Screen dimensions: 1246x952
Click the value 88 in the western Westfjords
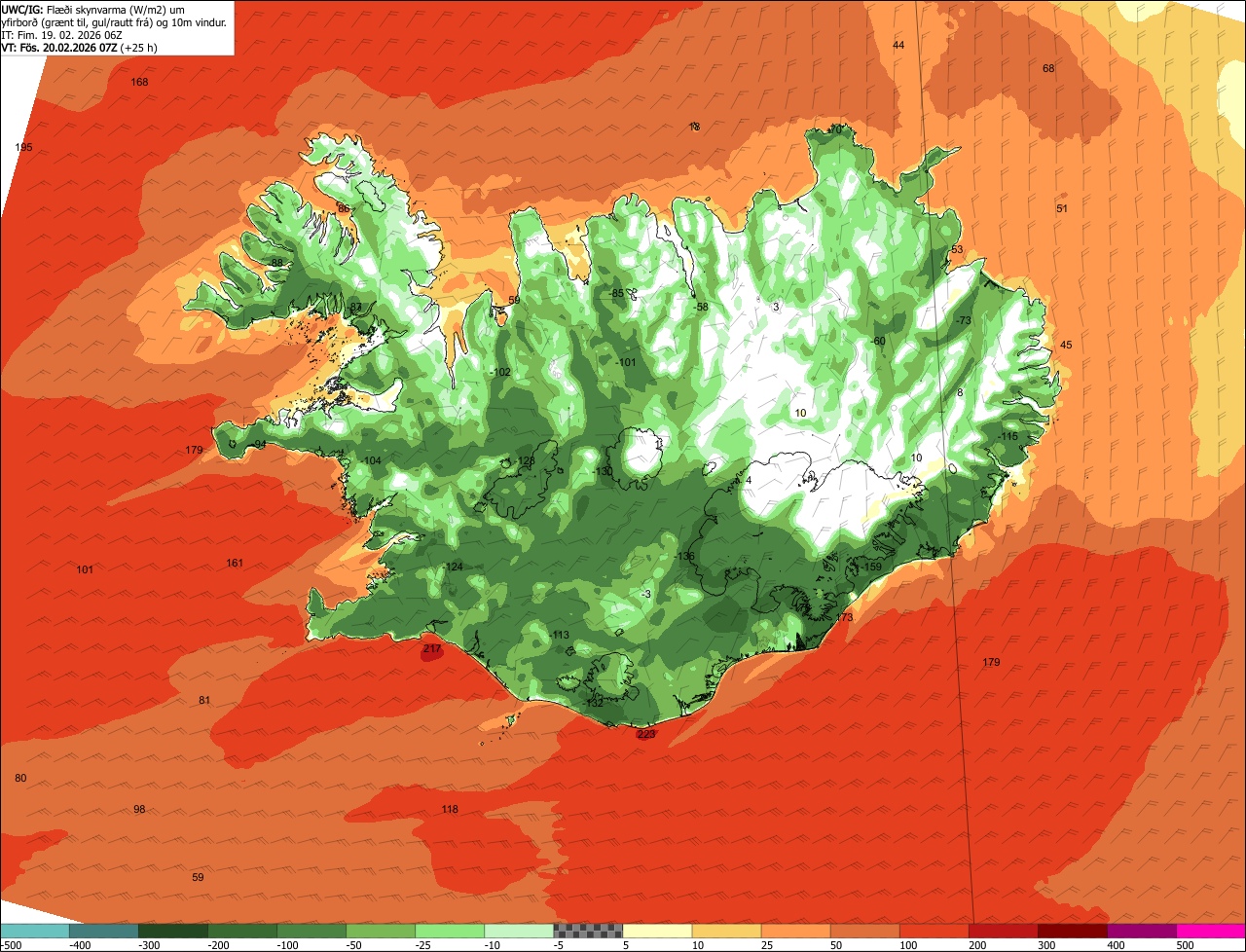pos(277,263)
